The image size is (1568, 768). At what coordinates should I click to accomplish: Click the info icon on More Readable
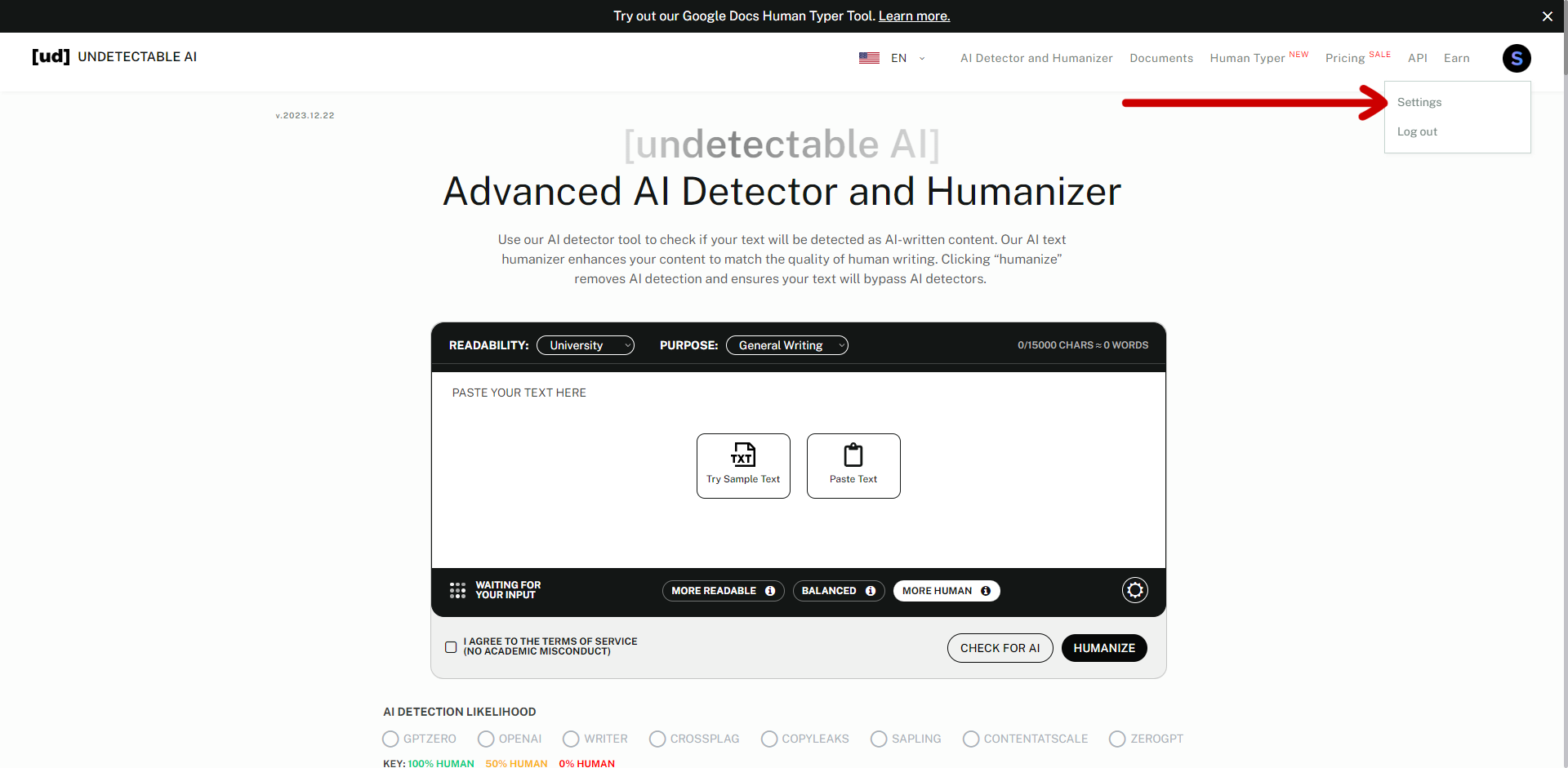click(770, 591)
